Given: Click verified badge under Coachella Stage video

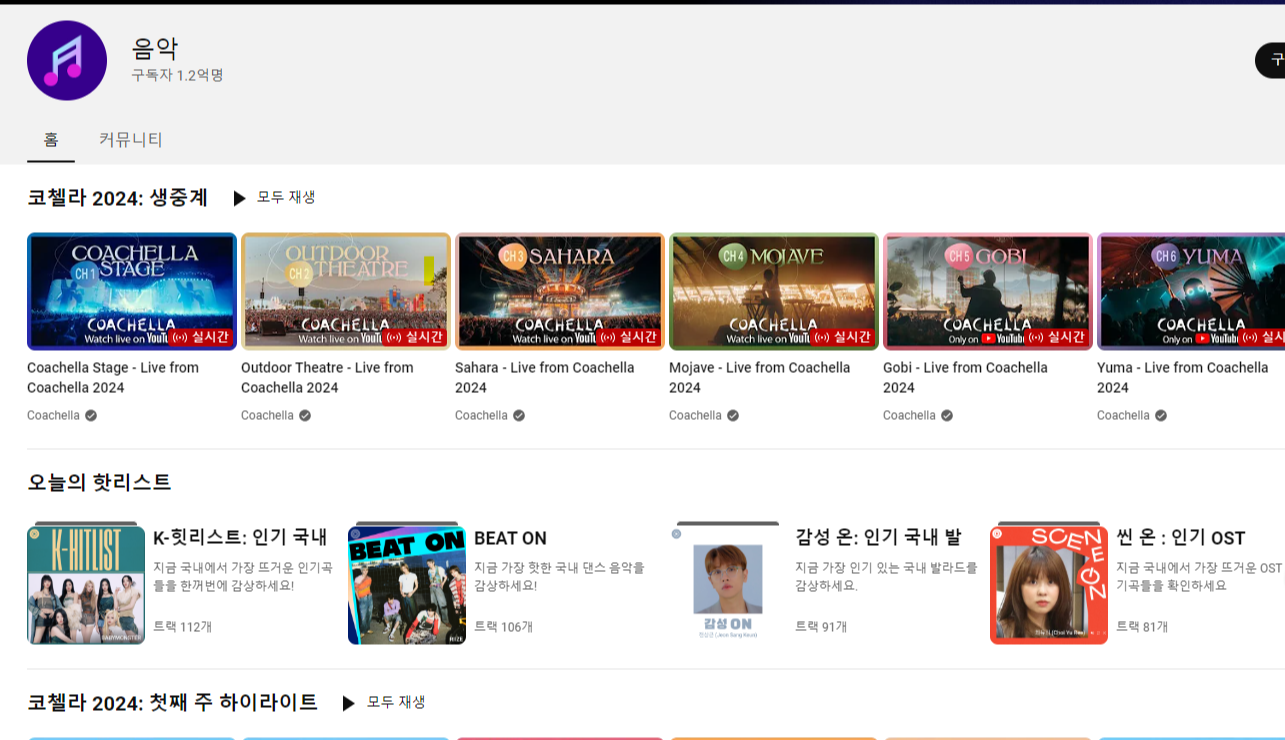Looking at the screenshot, I should tap(91, 415).
